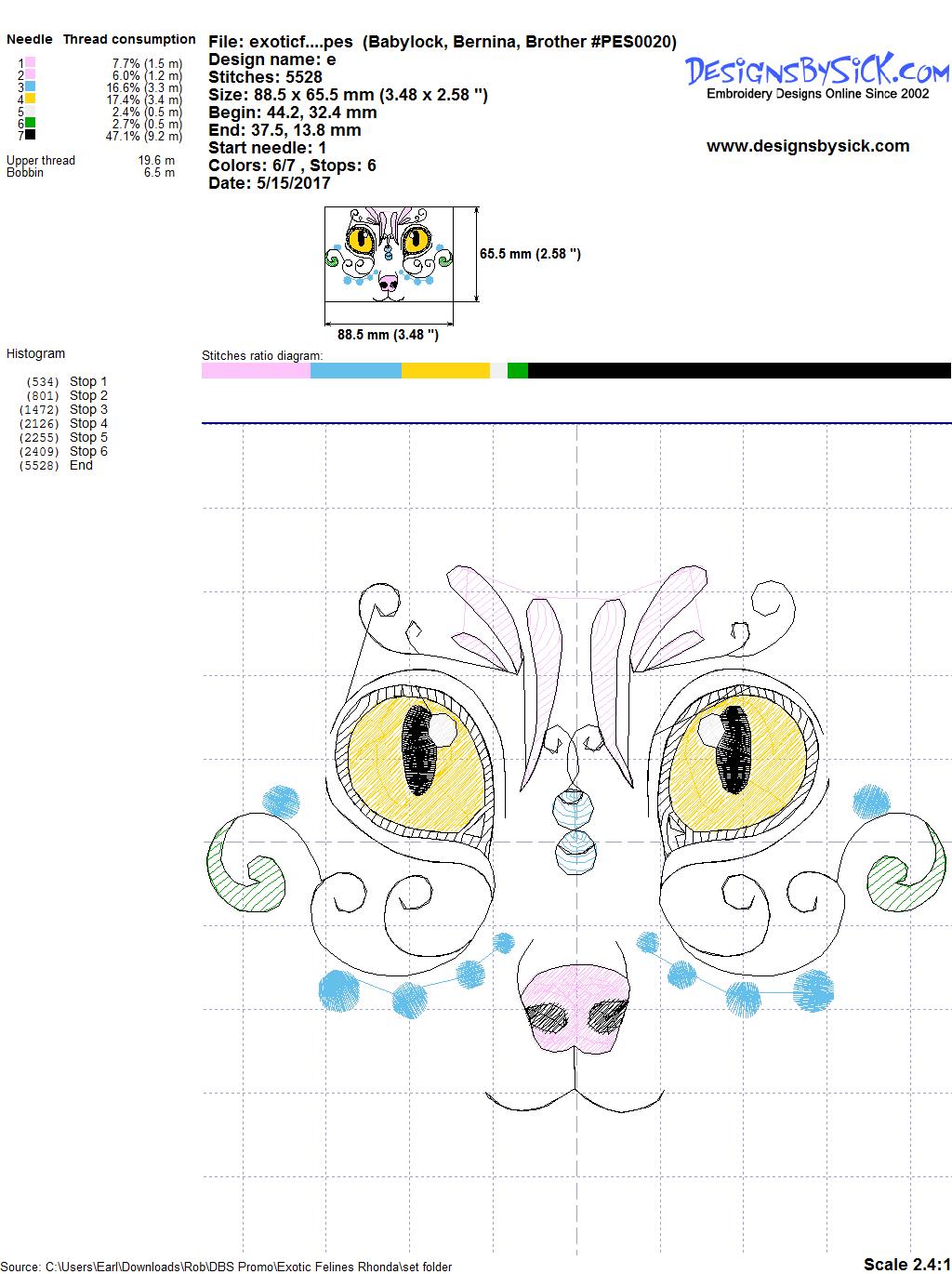Select the left green swirl in the design
The height and width of the screenshot is (1274, 952).
(242, 869)
